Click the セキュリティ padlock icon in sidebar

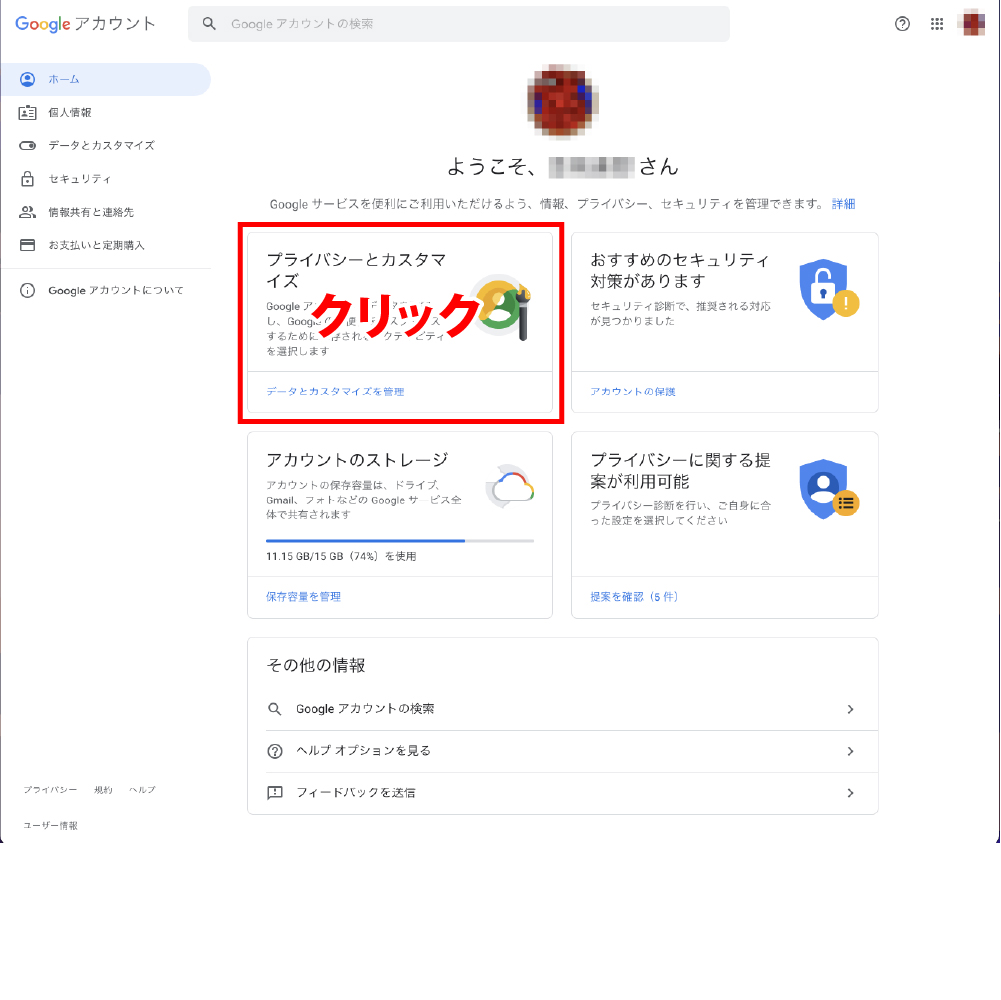coord(27,179)
